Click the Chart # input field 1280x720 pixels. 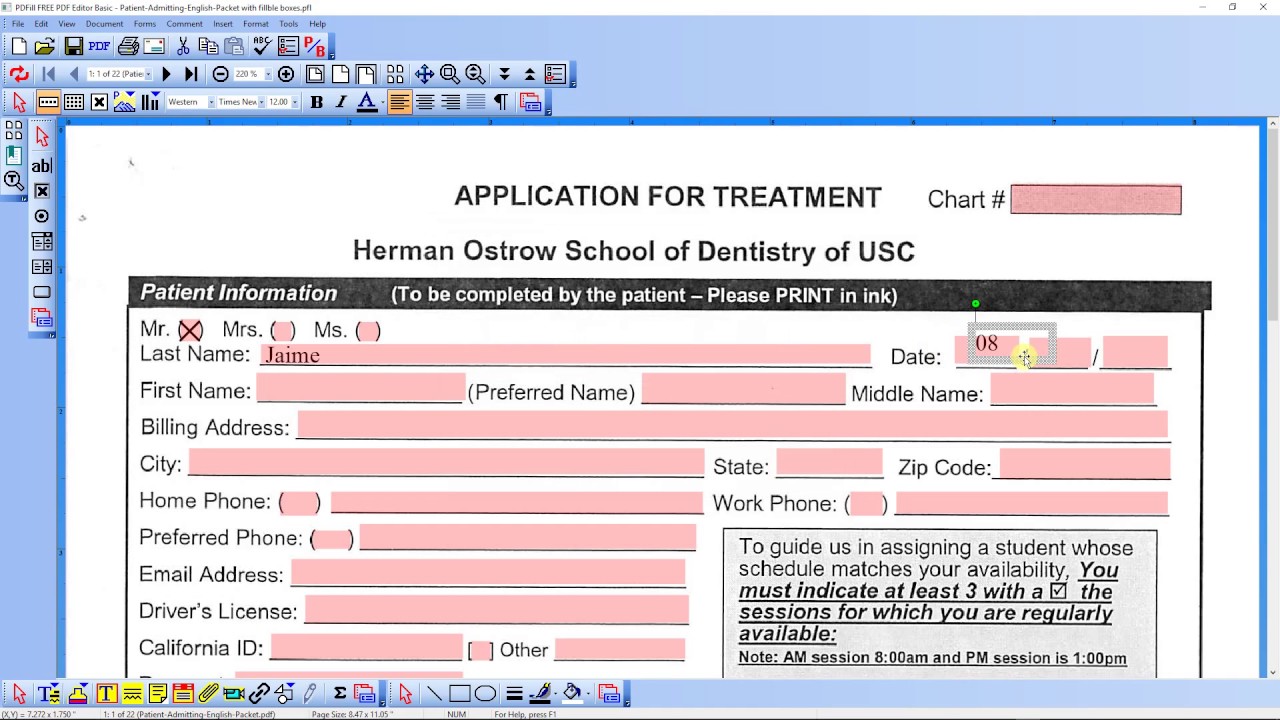[1096, 200]
